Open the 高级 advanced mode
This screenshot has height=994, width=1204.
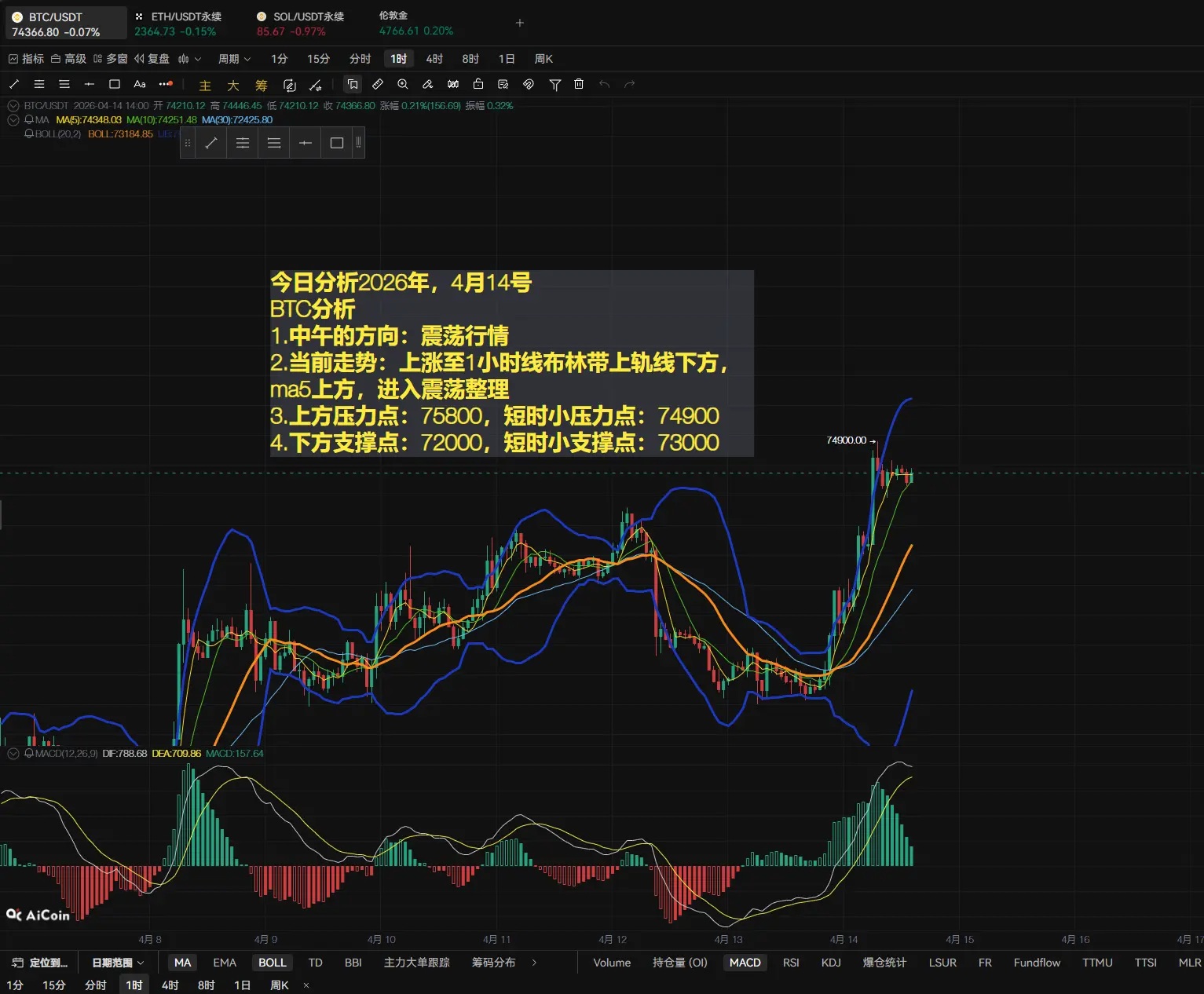[68, 59]
